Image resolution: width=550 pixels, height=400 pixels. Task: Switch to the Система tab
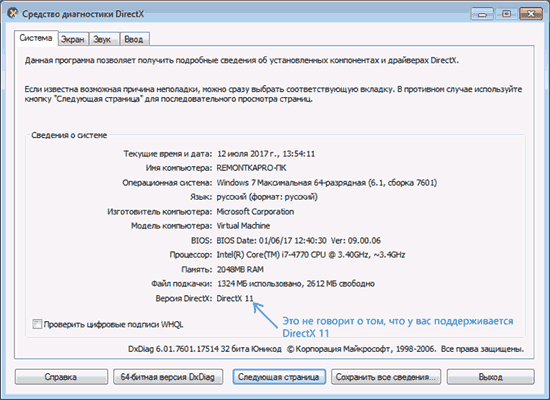pyautogui.click(x=36, y=38)
